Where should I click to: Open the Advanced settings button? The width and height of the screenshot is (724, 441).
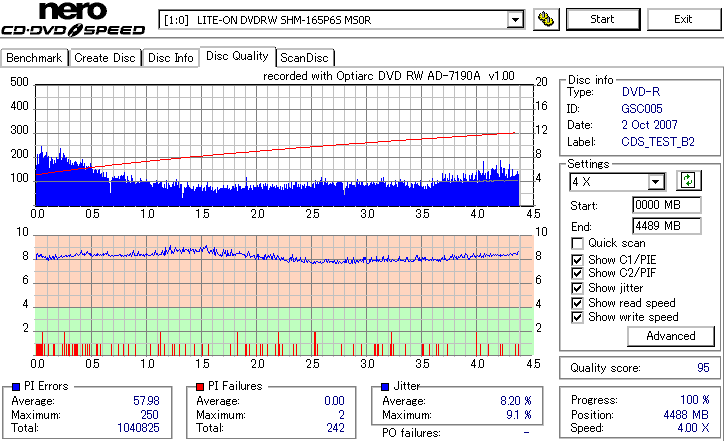click(670, 336)
